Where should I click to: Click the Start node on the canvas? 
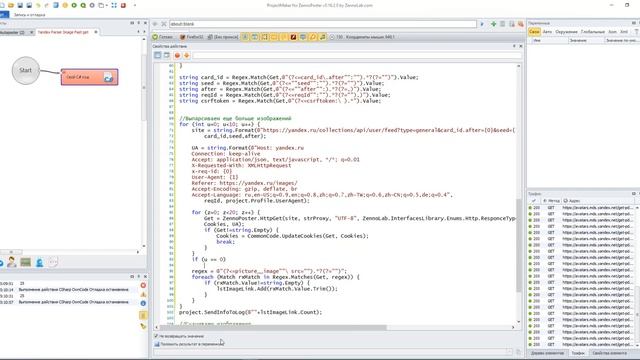(x=25, y=70)
